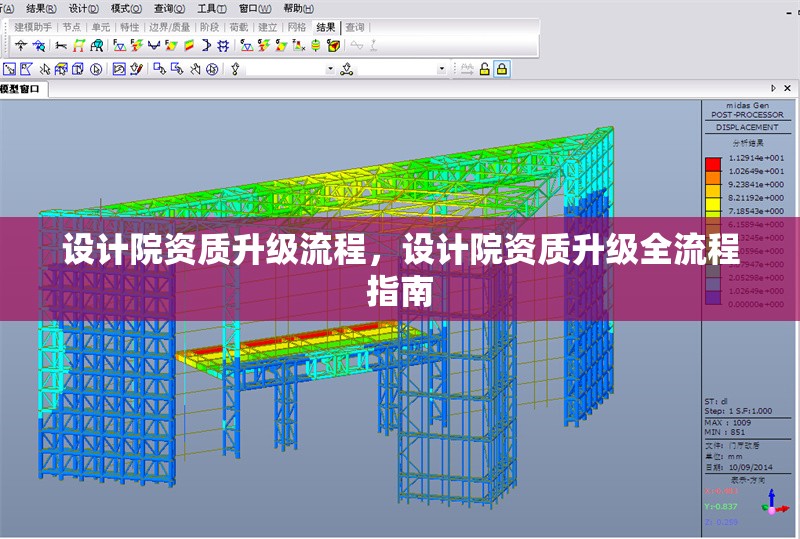
Task: Open the 结果 (Results) menu
Action: (38, 7)
